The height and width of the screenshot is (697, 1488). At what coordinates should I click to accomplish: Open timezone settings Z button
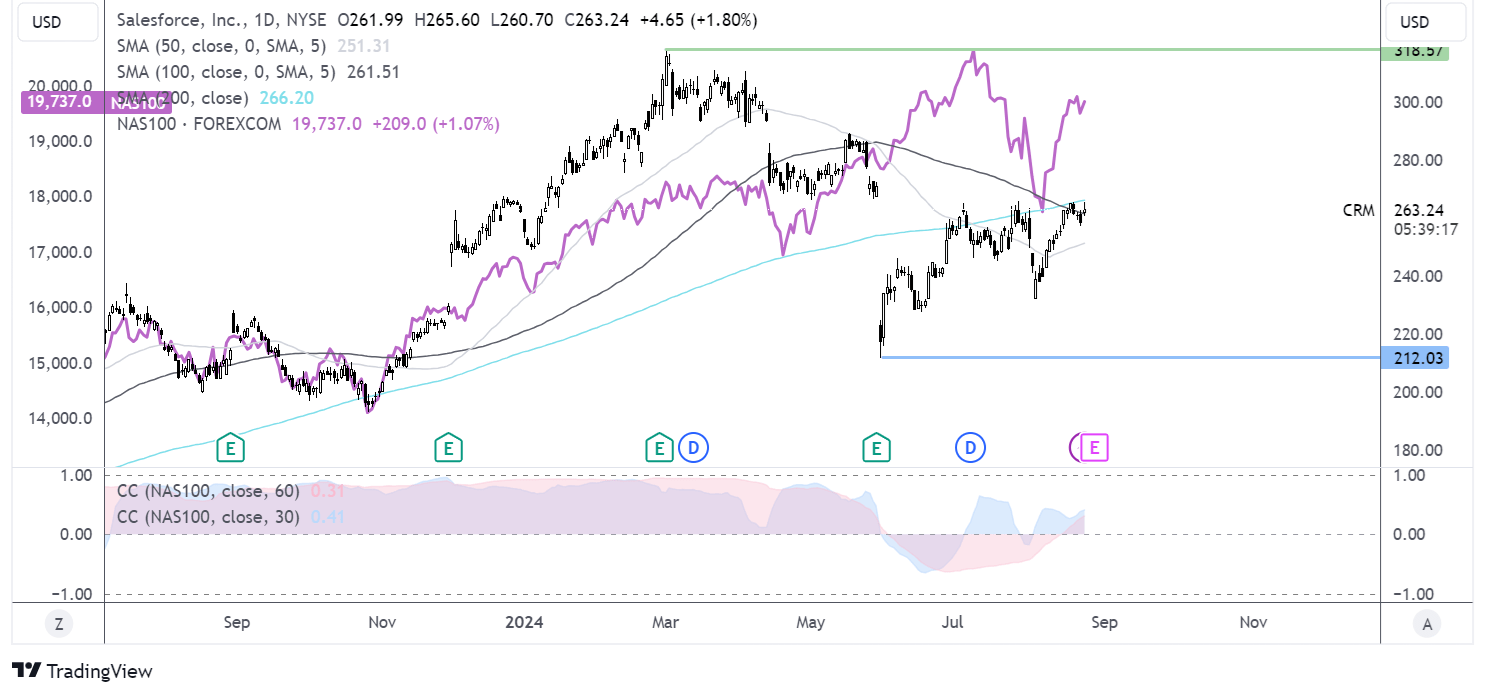[x=59, y=624]
